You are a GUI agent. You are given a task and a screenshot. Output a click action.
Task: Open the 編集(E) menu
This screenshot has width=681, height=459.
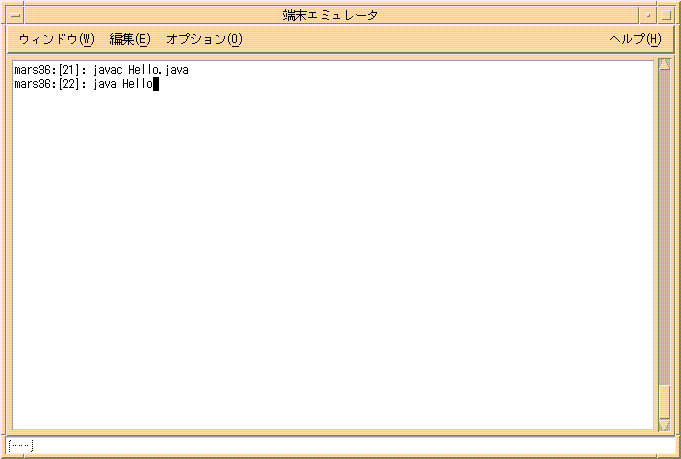coord(130,39)
